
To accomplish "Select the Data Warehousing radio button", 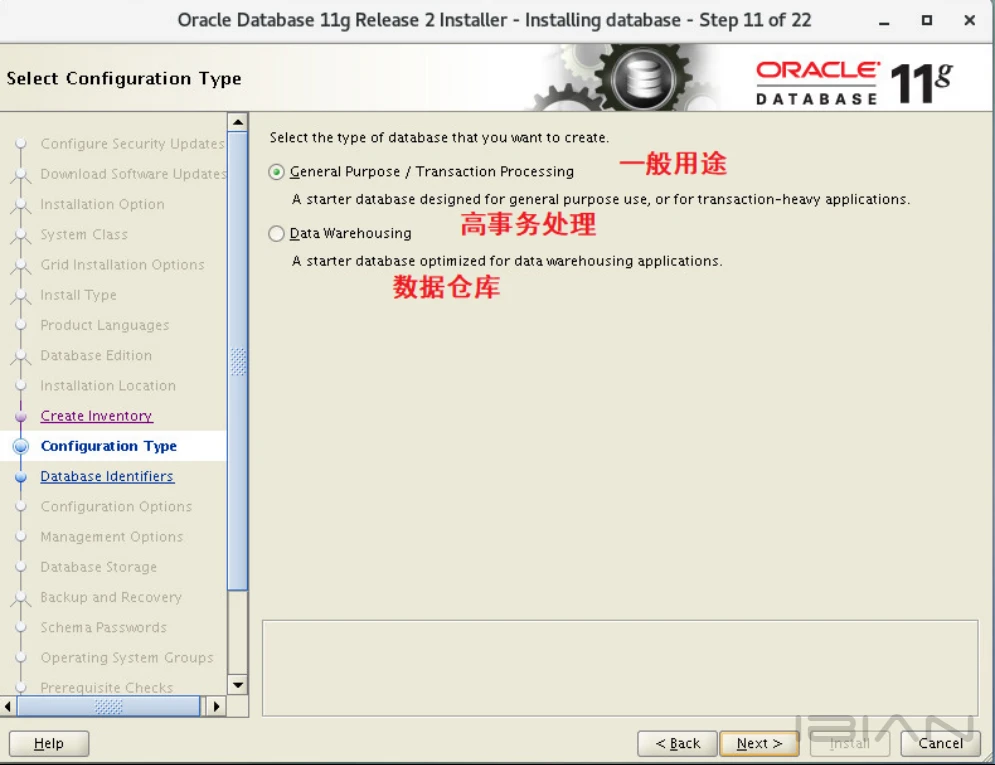I will 276,233.
